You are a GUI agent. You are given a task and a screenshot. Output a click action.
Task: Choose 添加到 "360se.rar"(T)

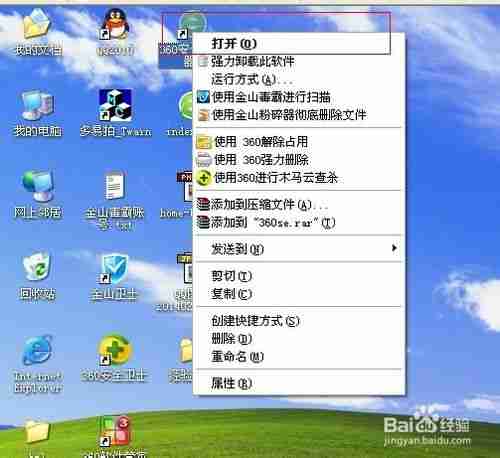tap(299, 222)
